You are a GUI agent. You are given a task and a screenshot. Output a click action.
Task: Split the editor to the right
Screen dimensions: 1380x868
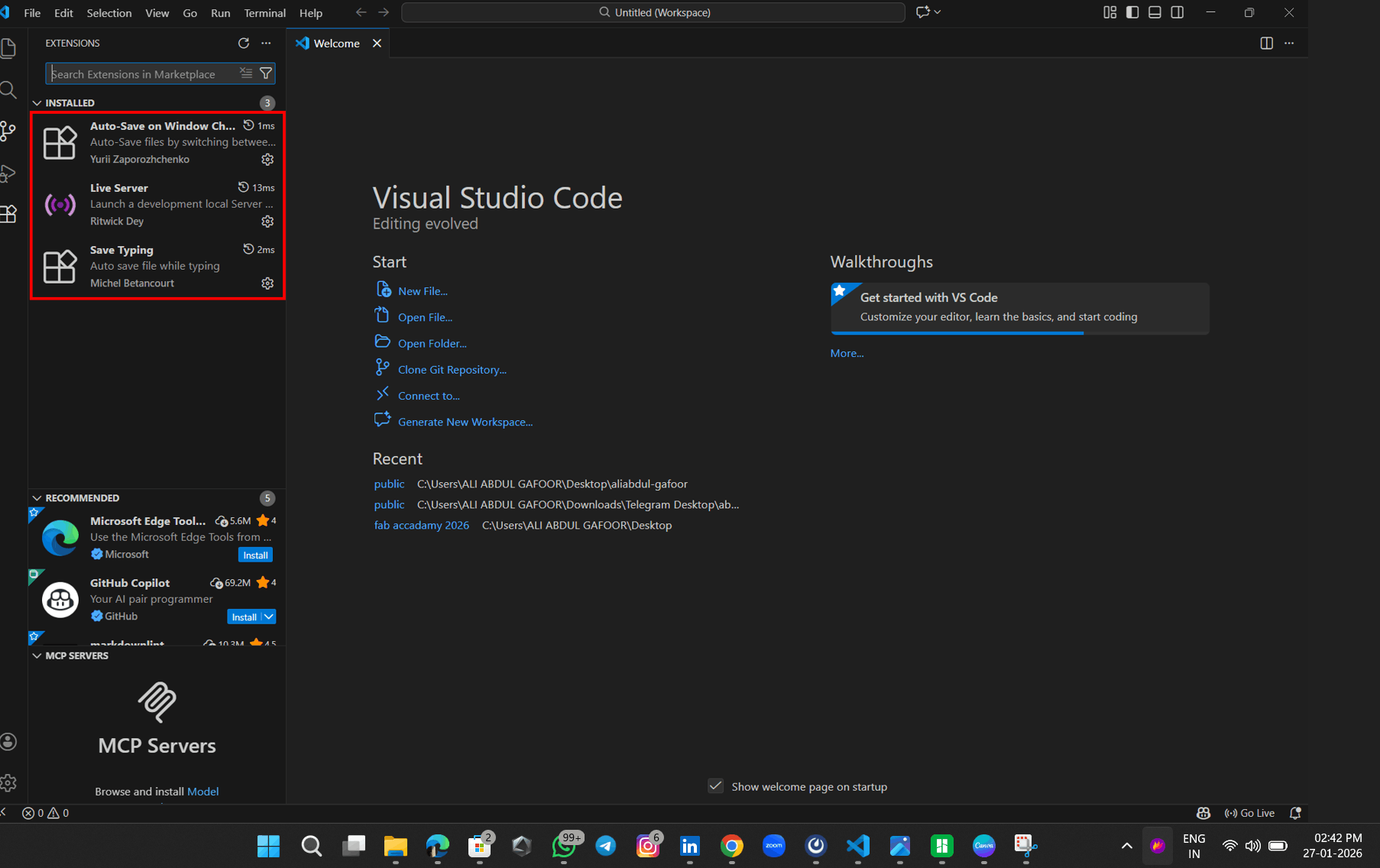tap(1267, 44)
